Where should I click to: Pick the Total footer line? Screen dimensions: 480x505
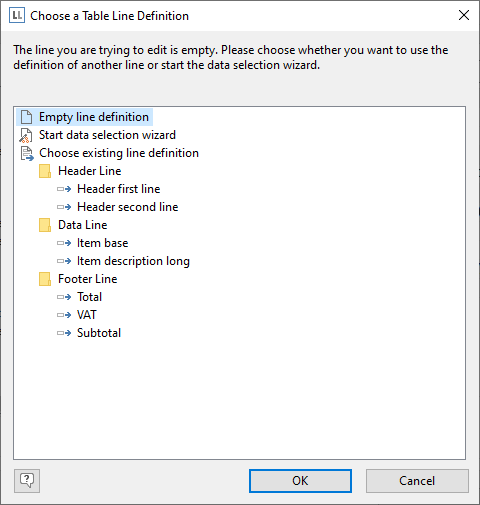coord(89,297)
